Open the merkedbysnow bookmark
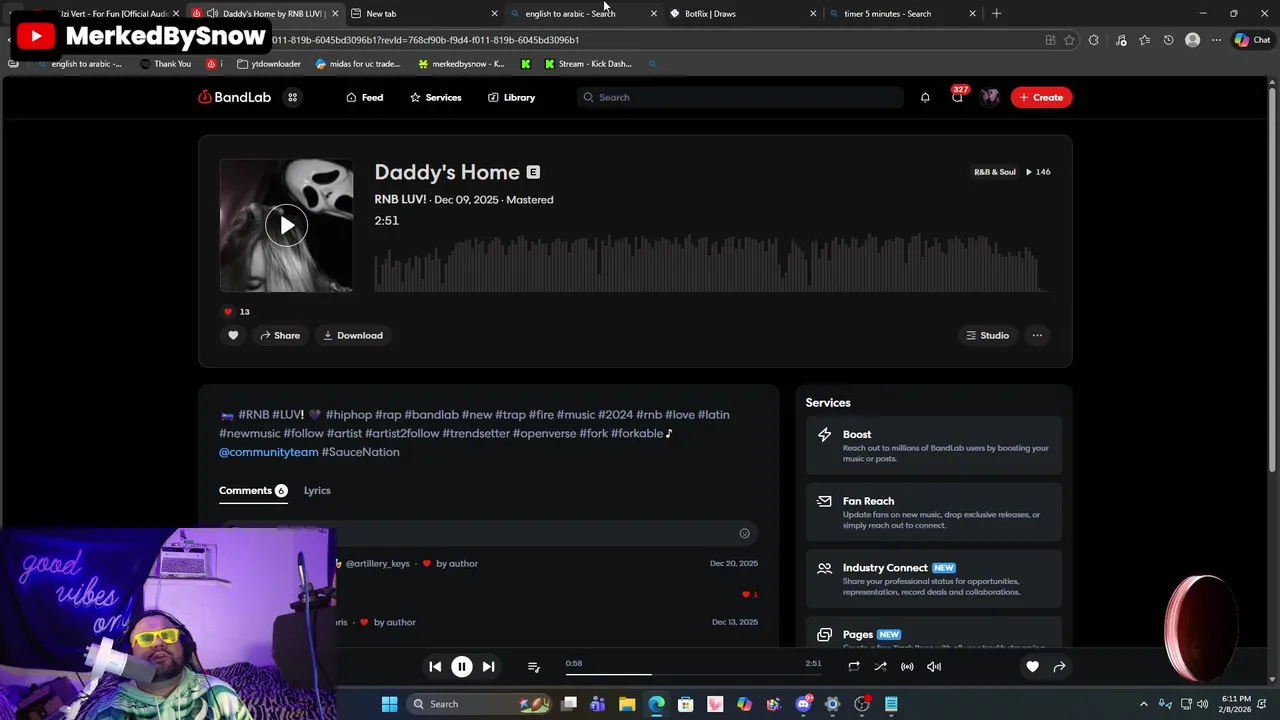 [461, 64]
